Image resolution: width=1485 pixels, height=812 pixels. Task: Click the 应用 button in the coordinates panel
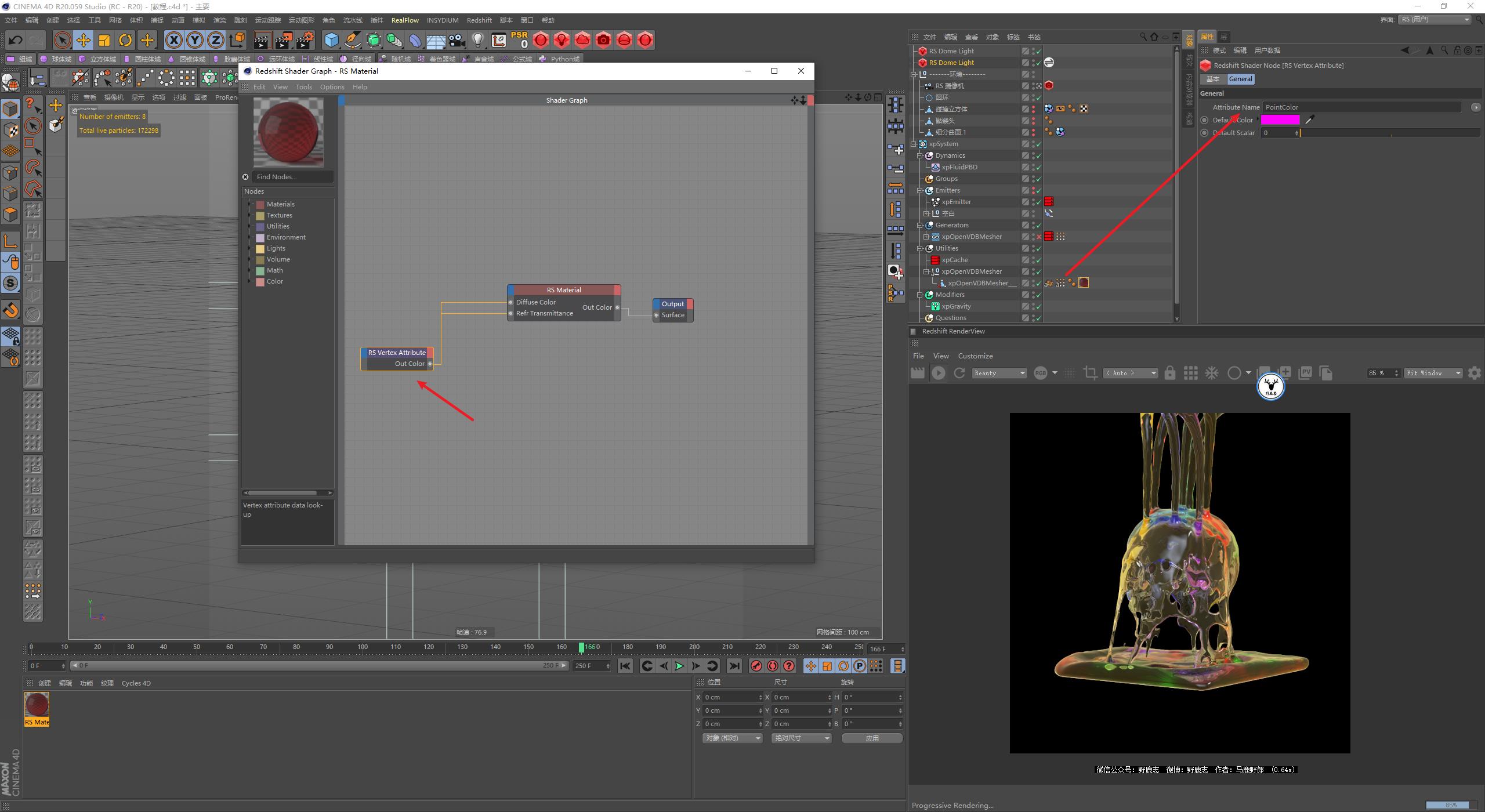(872, 738)
